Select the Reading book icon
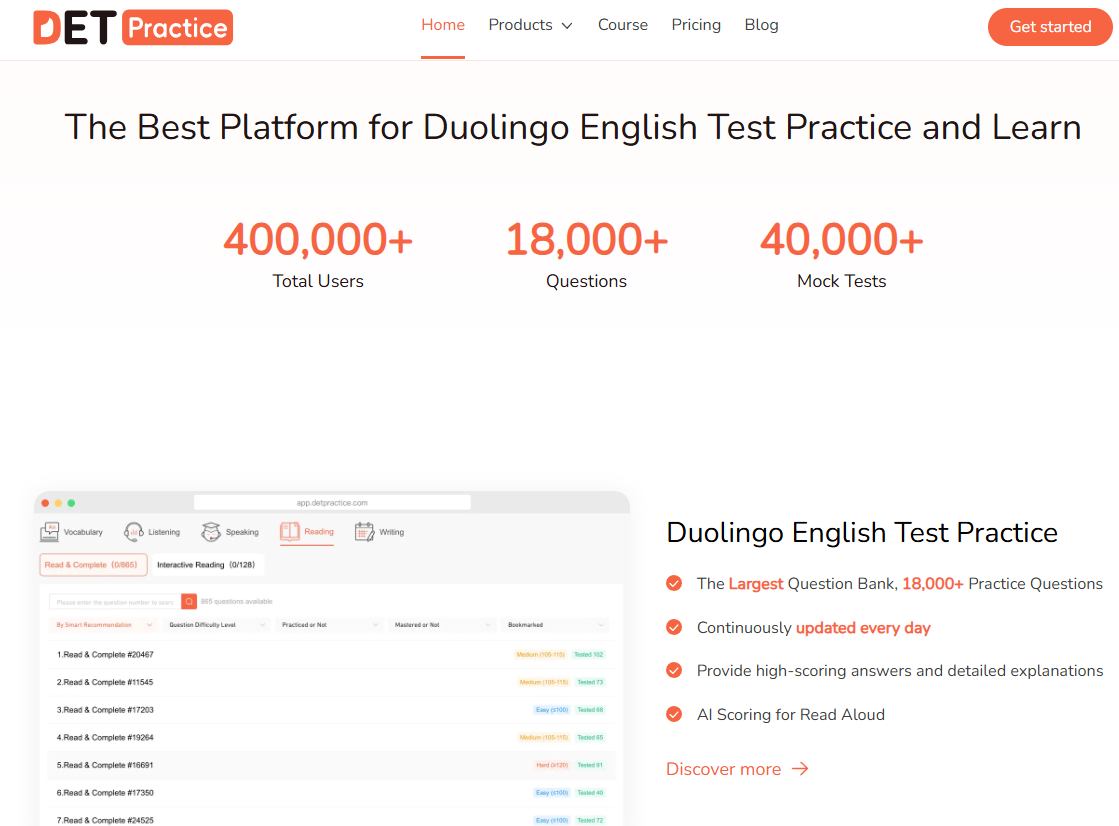Viewport: 1119px width, 826px height. (290, 531)
